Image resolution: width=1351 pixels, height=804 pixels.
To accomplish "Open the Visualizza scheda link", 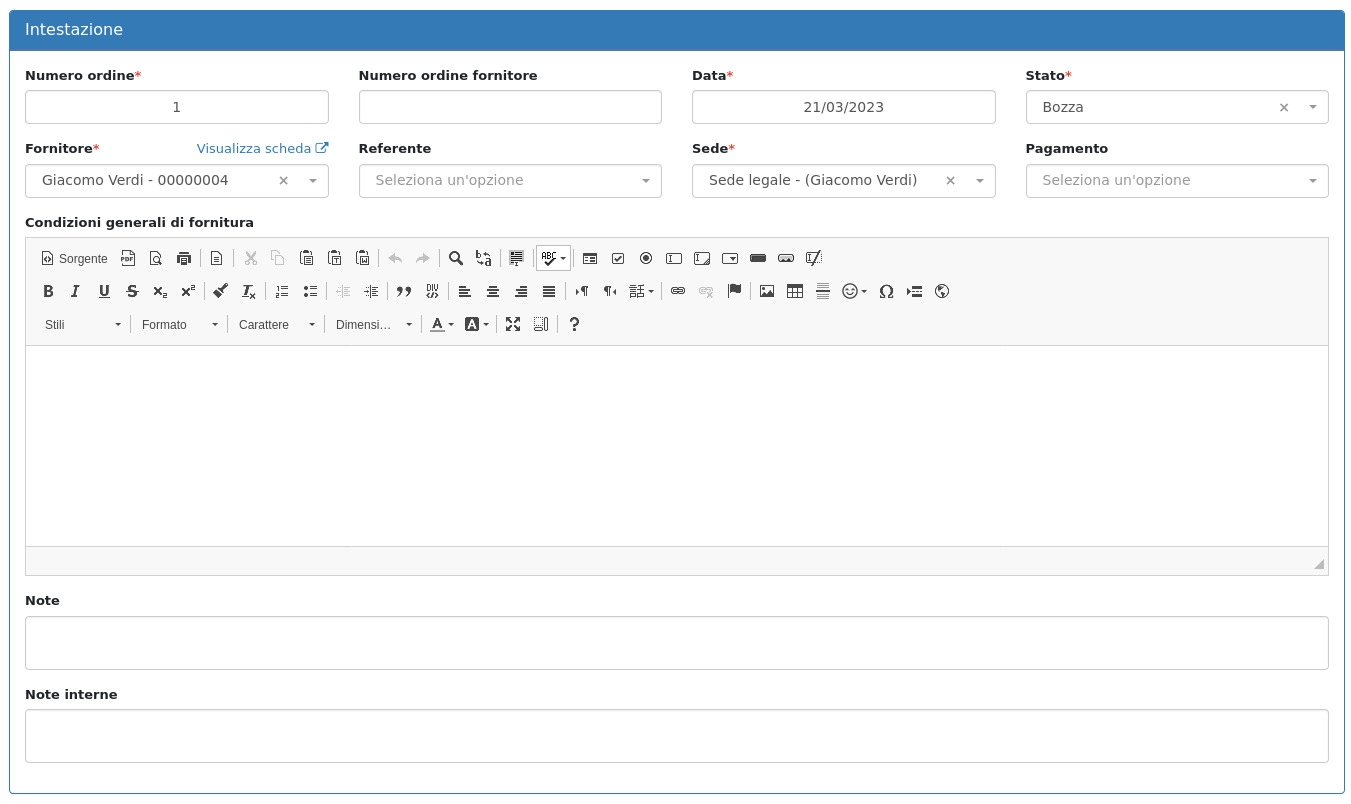I will [x=261, y=148].
